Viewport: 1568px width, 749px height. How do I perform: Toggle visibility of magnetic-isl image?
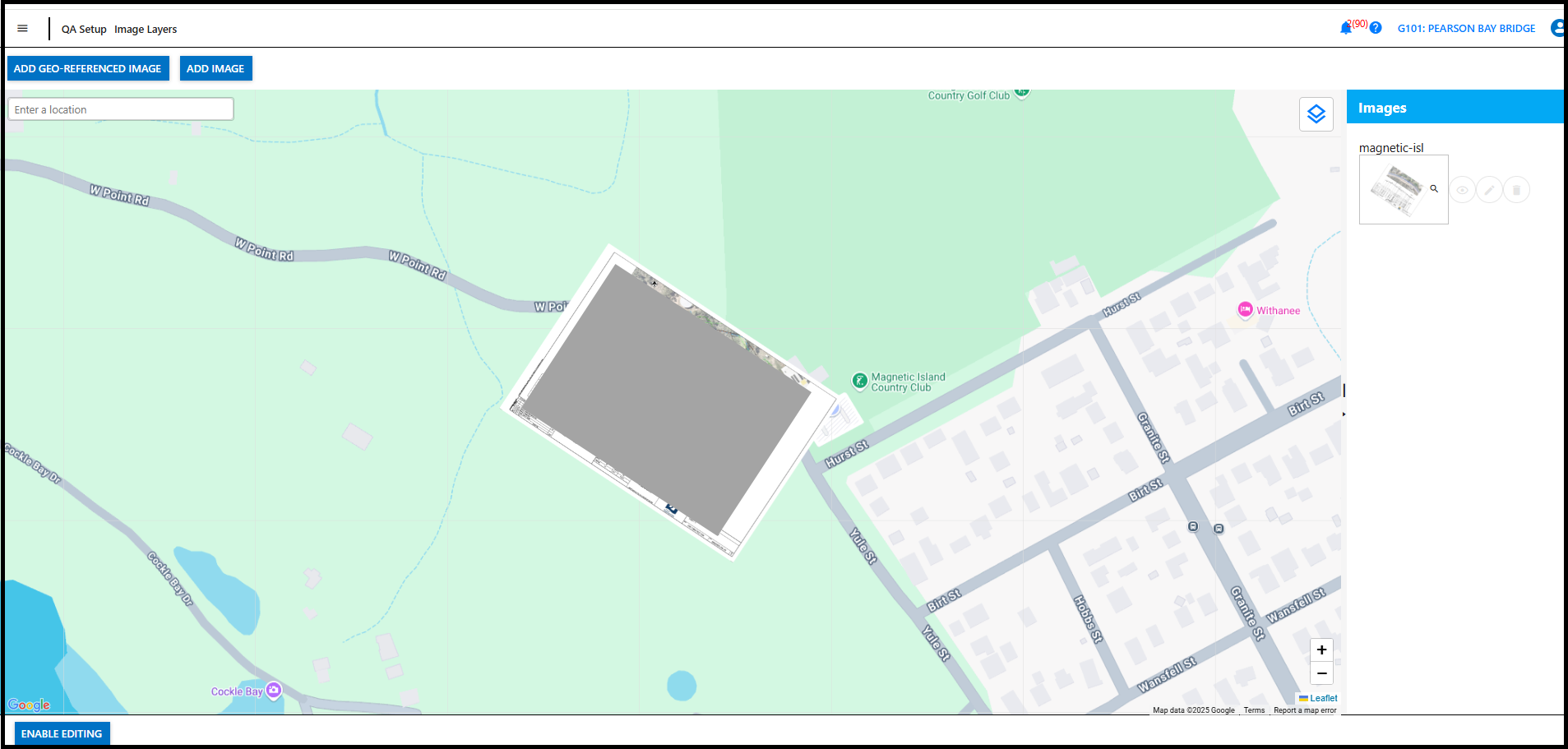pos(1462,190)
